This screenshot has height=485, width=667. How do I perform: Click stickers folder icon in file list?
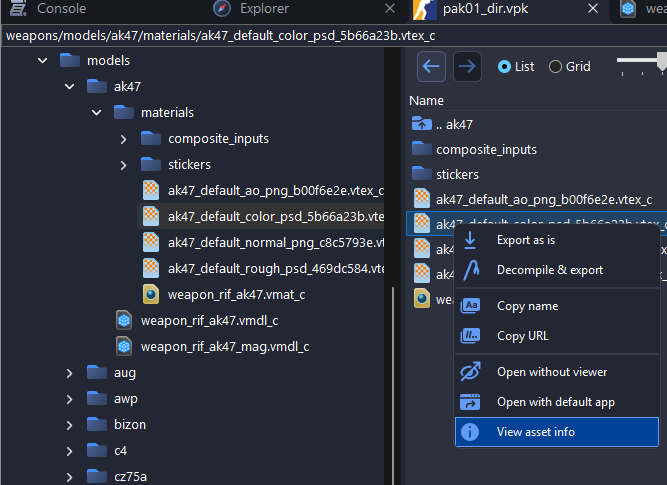point(422,173)
